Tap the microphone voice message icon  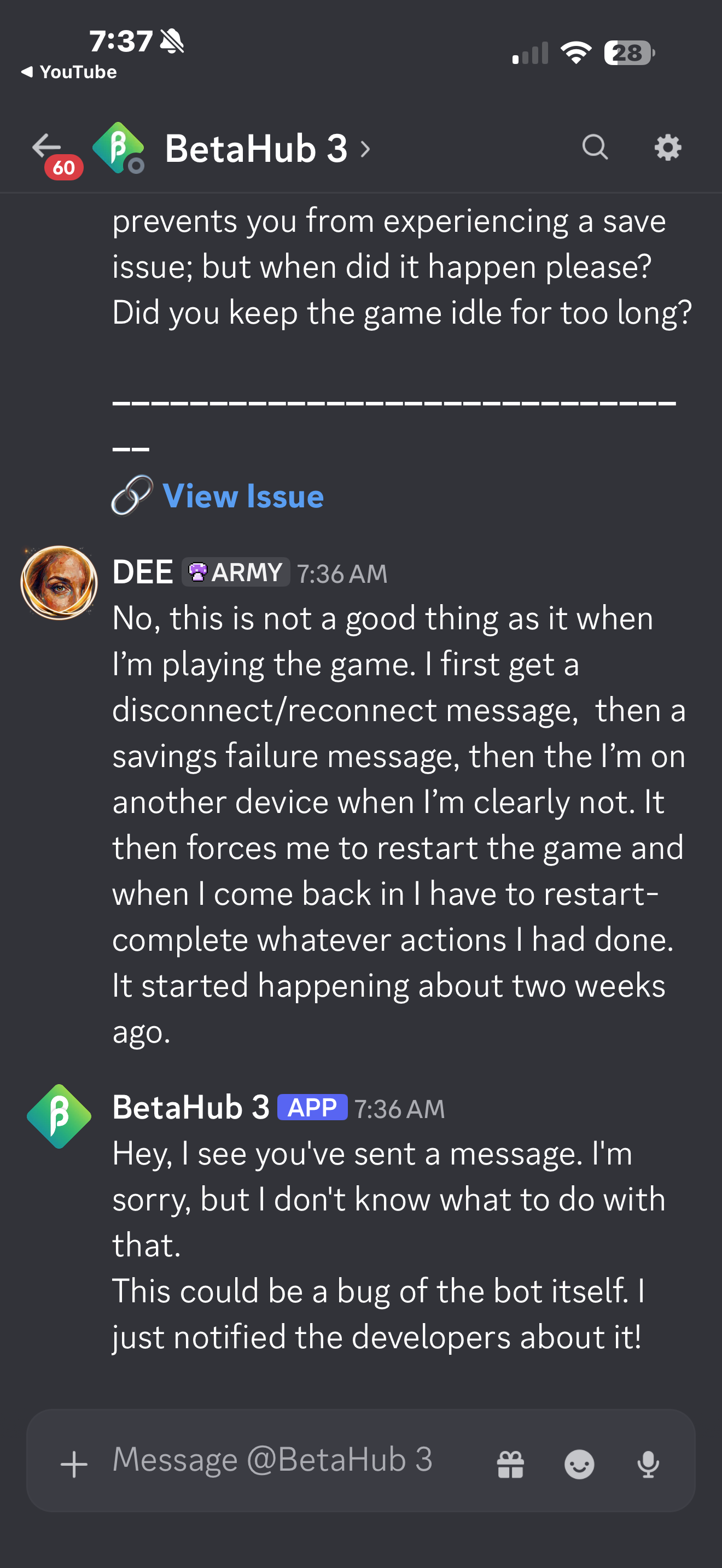[x=648, y=1464]
